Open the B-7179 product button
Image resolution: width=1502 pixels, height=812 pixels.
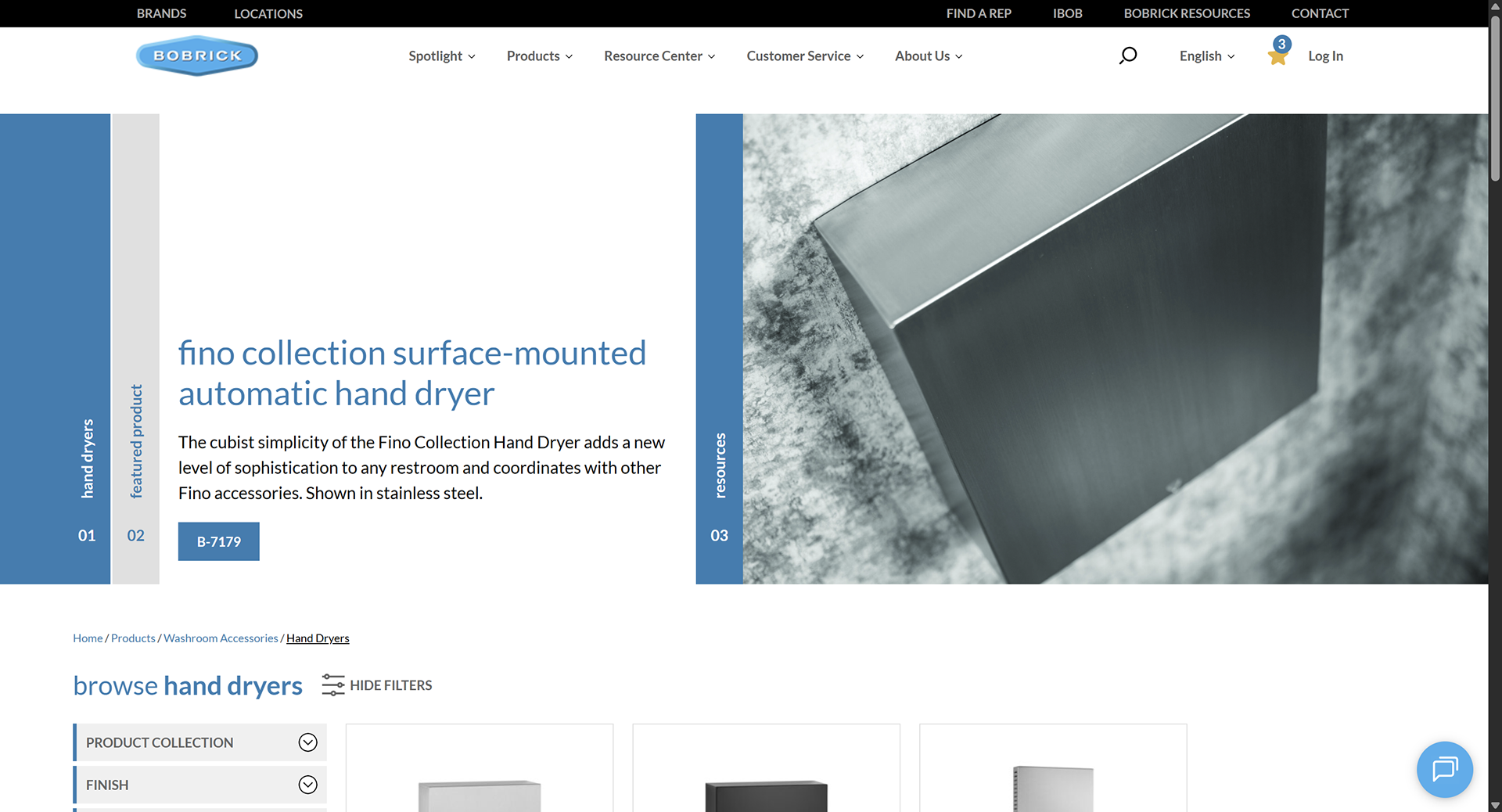point(219,541)
